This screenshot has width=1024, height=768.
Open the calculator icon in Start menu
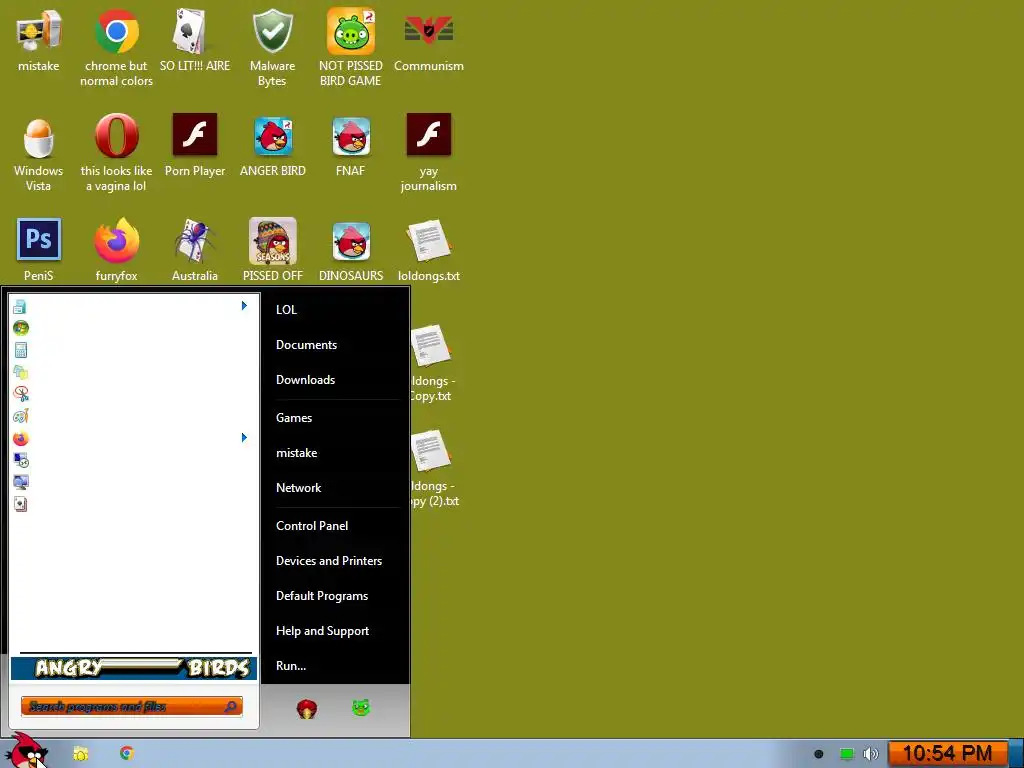[20, 350]
